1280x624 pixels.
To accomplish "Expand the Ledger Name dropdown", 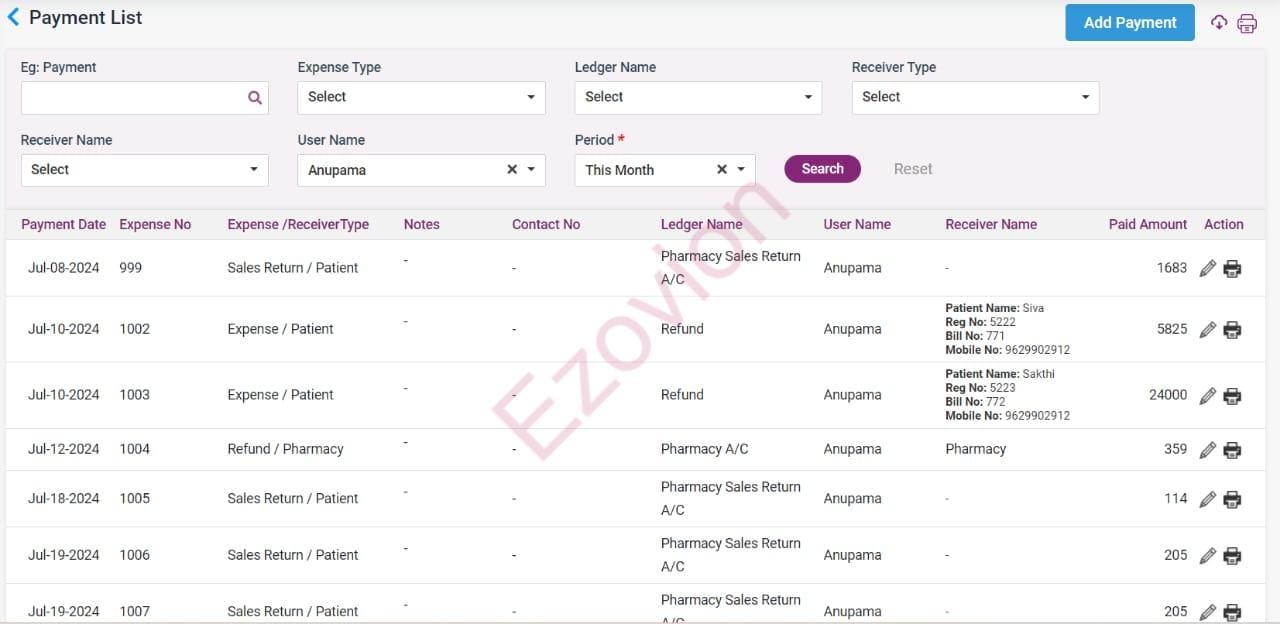I will tap(697, 97).
